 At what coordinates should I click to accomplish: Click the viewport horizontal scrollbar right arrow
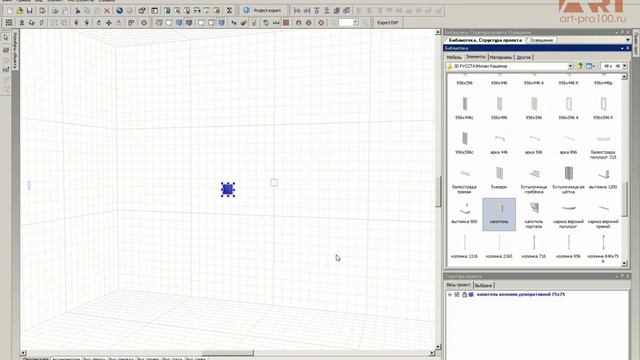click(432, 353)
